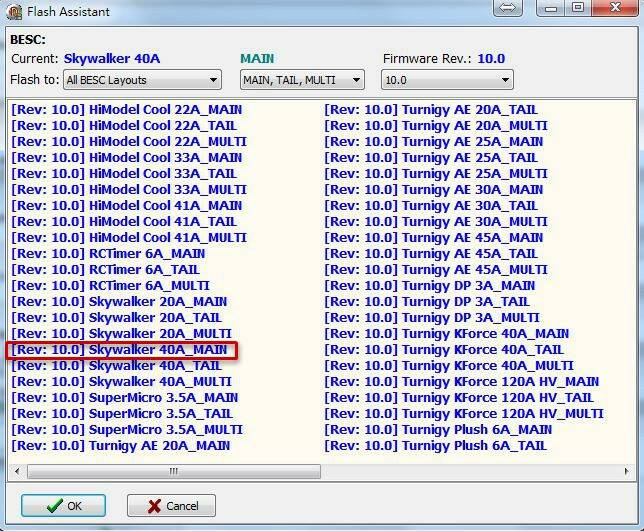This screenshot has height=531, width=644.
Task: Select SuperMicro 3.5A_MULTI firmware
Action: tap(127, 430)
